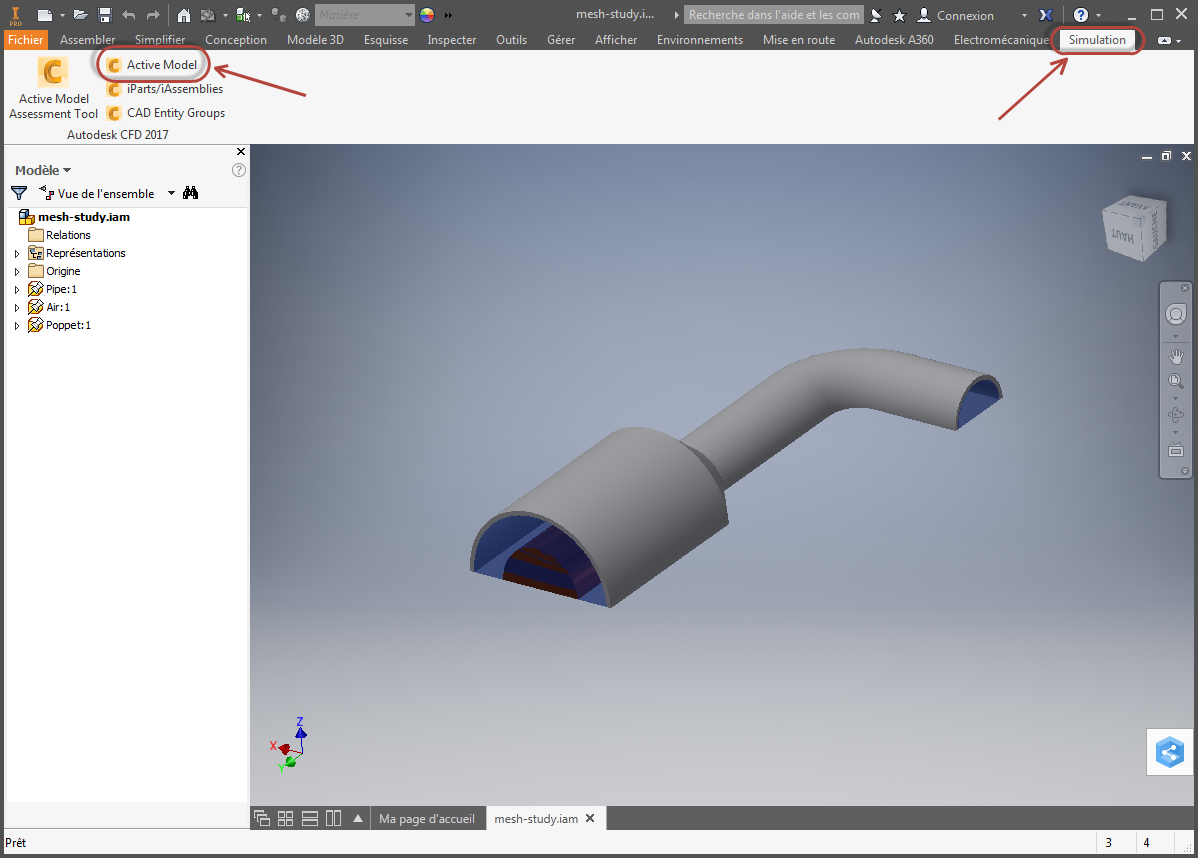Launch the Active Model Assessment Tool
The image size is (1198, 858).
click(53, 89)
